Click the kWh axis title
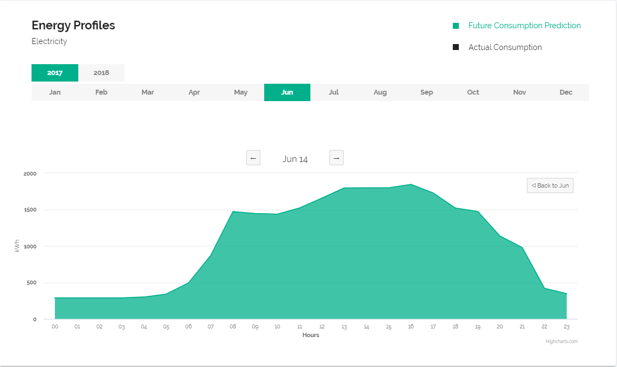The width and height of the screenshot is (617, 367). (17, 246)
